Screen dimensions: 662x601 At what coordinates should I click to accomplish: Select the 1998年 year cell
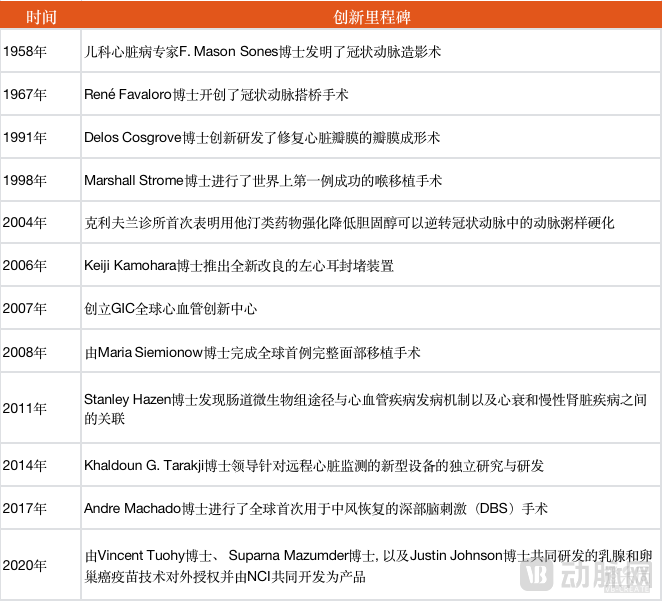(25, 181)
